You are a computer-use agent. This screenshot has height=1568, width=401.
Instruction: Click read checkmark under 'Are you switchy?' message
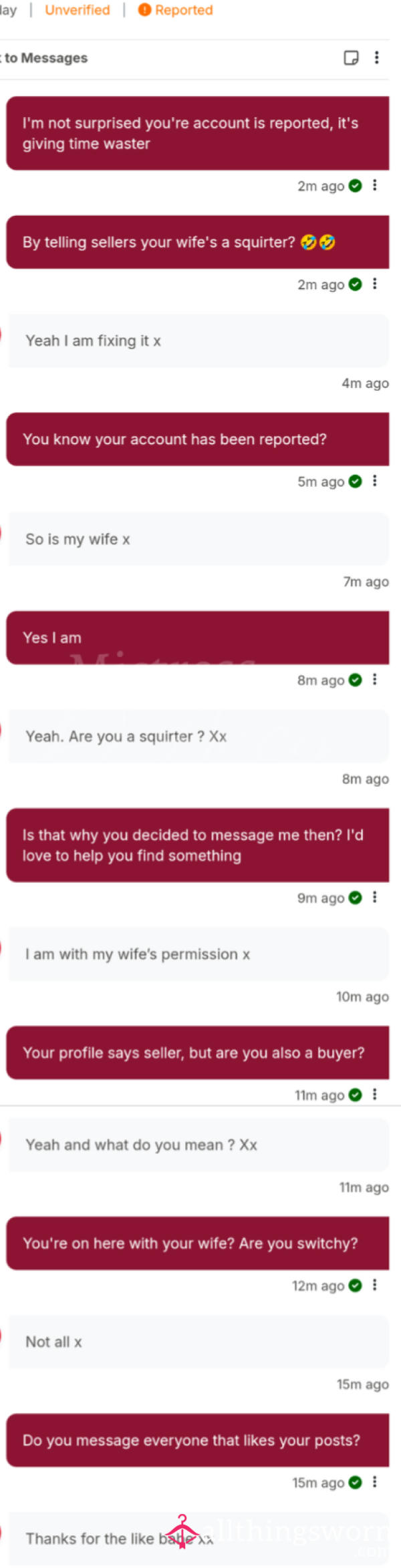[x=356, y=1286]
